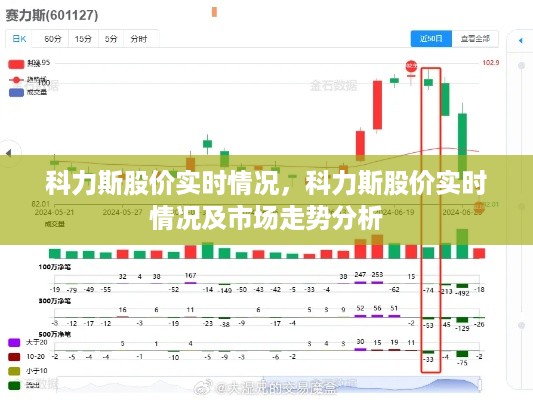The height and width of the screenshot is (400, 533).
Task: Click the 167 net value label
Action: [x=190, y=276]
